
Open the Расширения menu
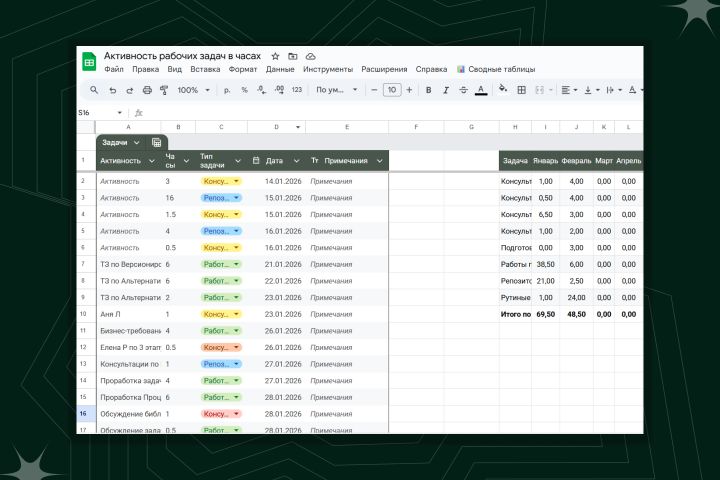point(384,69)
